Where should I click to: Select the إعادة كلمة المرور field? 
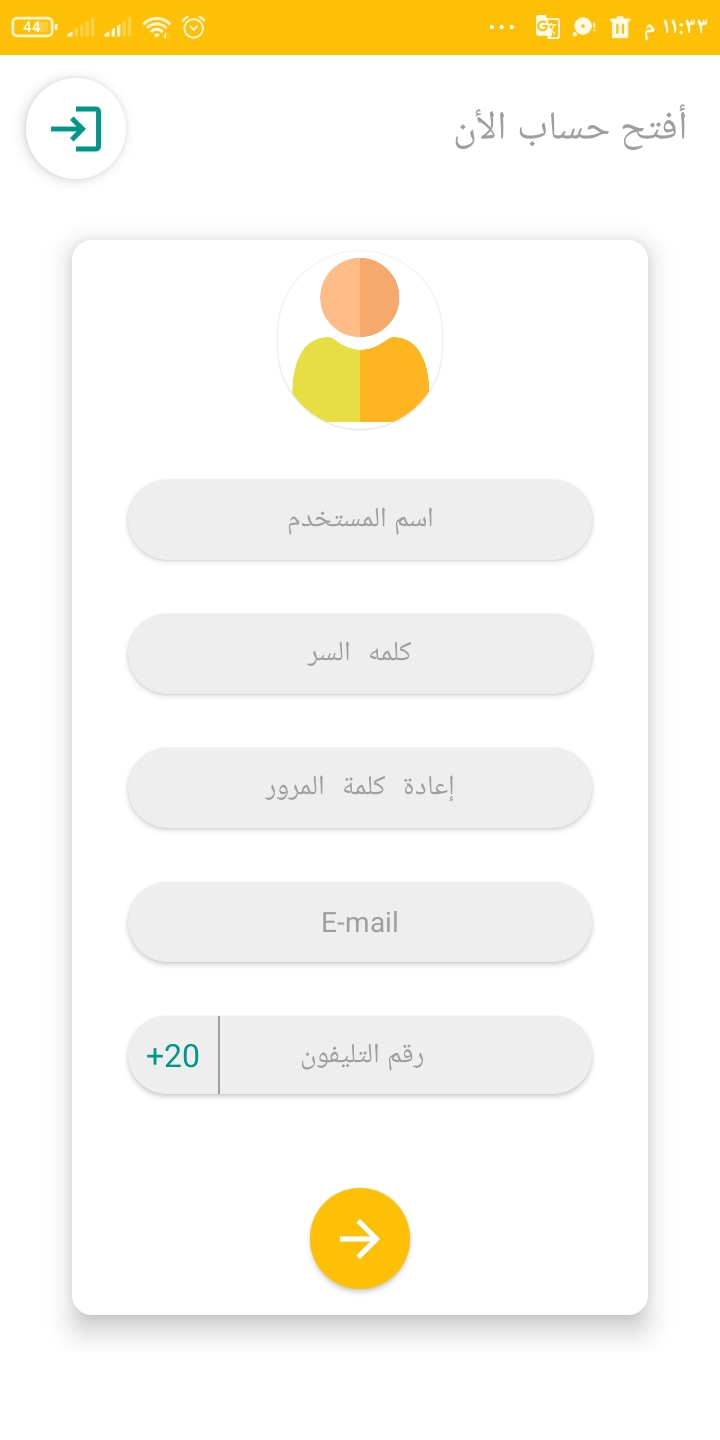pos(360,788)
